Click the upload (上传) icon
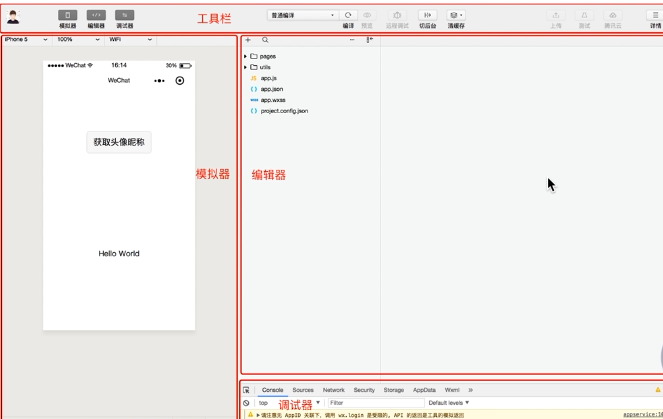The image size is (663, 419). point(556,15)
